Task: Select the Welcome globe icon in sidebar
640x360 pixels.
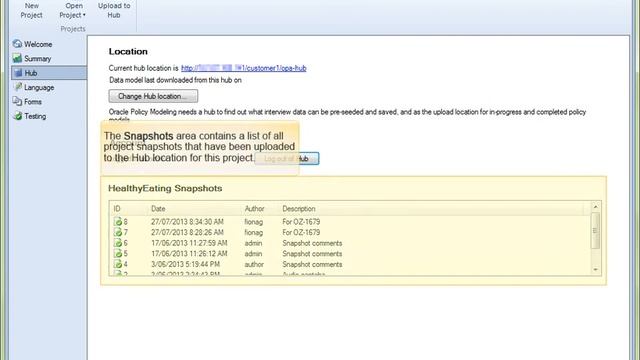Action: [17, 44]
